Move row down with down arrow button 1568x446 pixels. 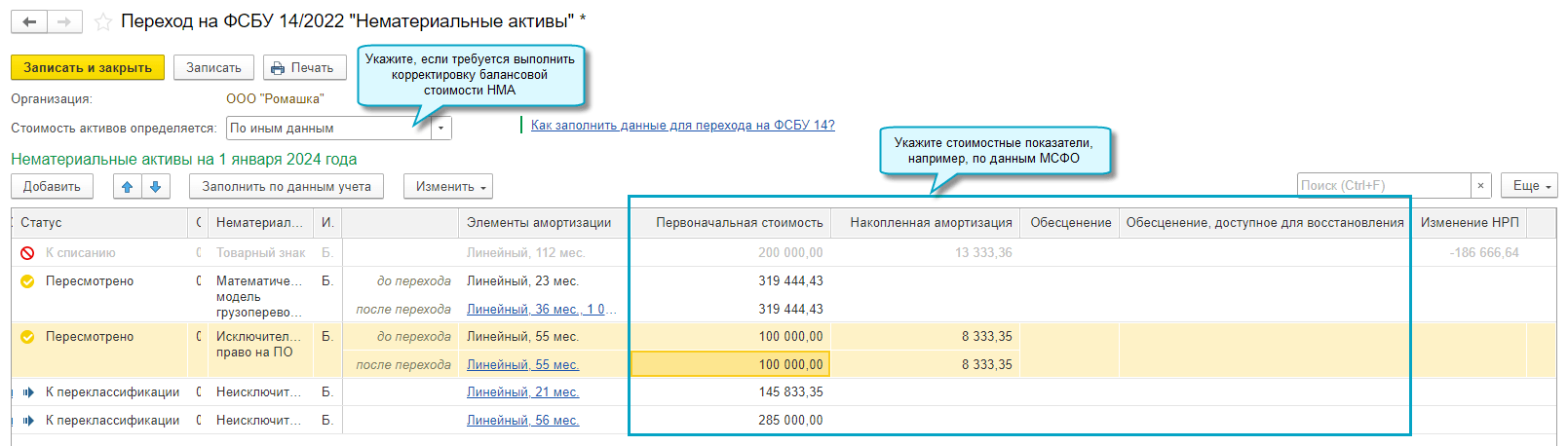click(x=156, y=186)
